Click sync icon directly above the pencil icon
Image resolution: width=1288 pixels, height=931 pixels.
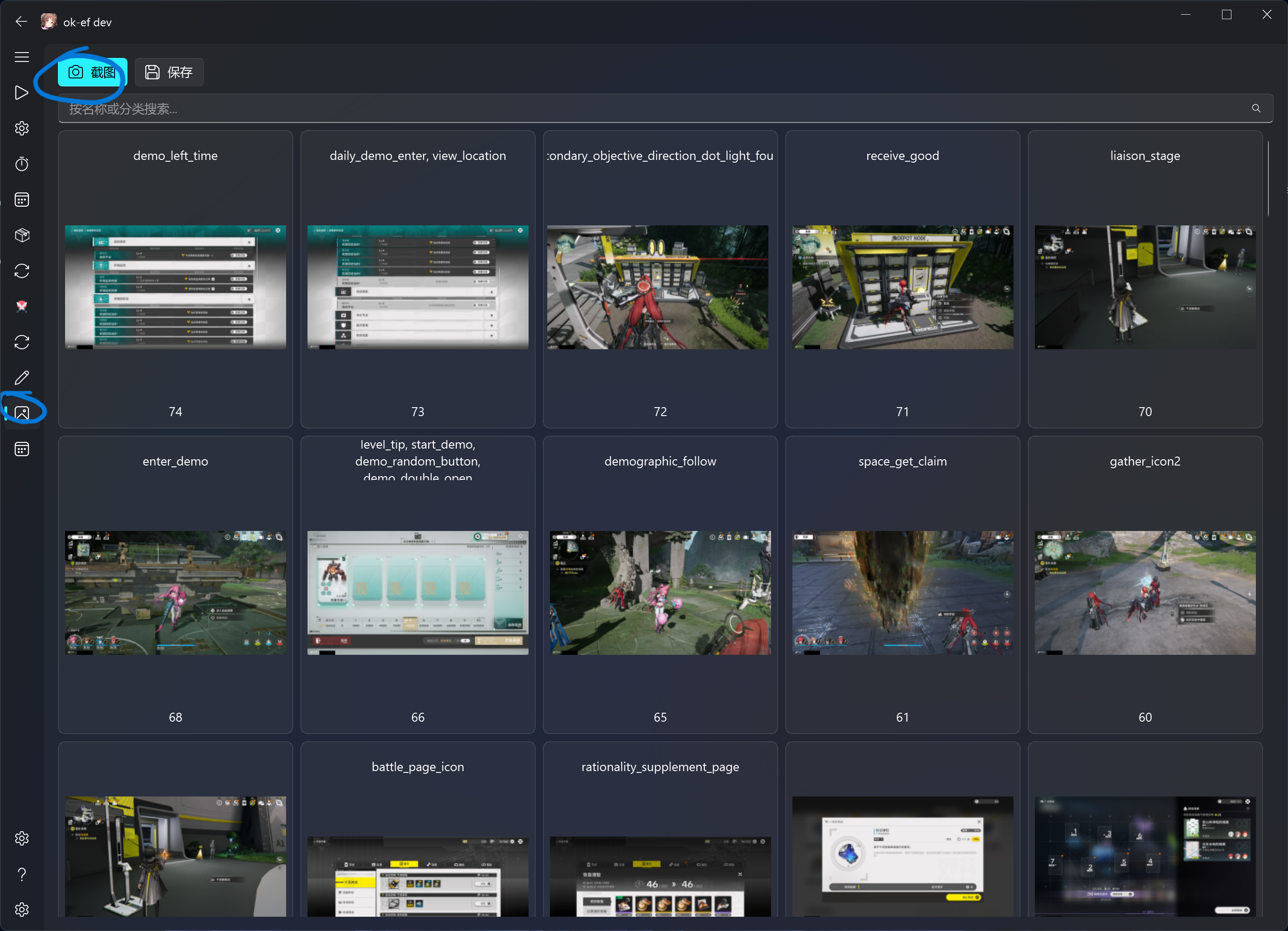coord(21,342)
